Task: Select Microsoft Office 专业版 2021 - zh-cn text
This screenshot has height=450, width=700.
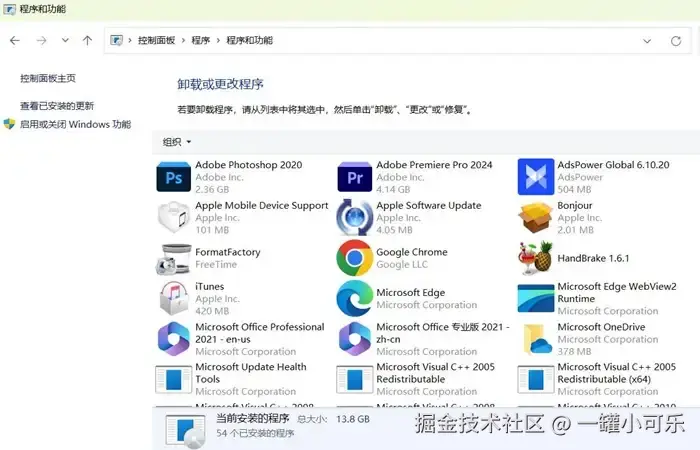Action: tap(443, 333)
